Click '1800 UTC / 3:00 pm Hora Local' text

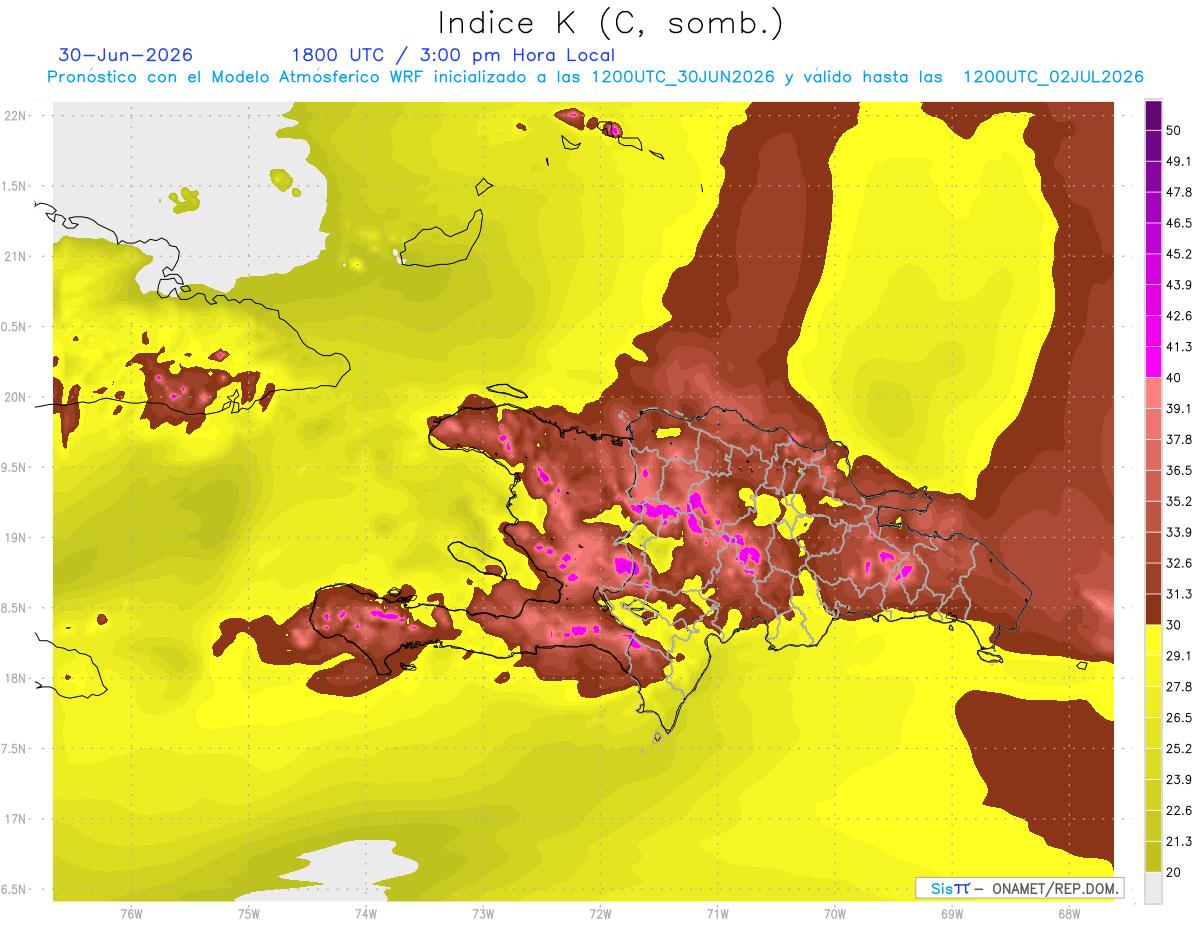(x=453, y=55)
